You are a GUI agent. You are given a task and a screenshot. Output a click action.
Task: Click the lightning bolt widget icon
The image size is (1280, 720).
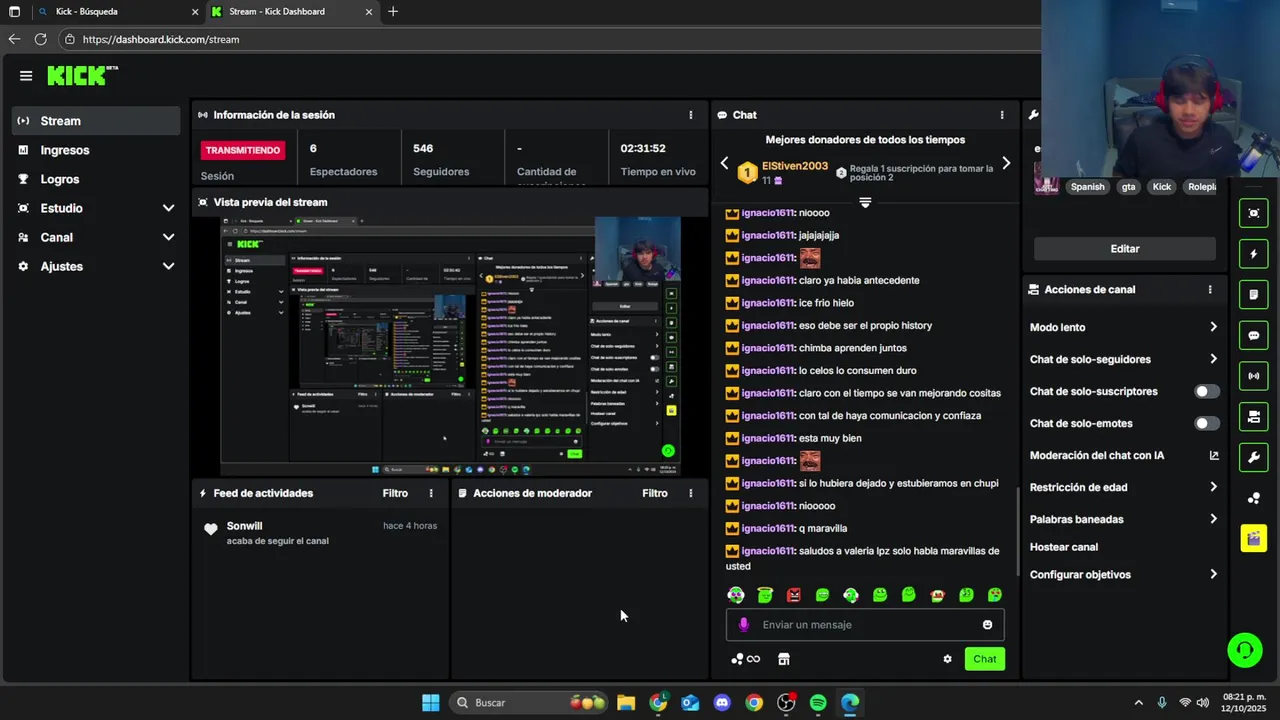click(x=1253, y=254)
